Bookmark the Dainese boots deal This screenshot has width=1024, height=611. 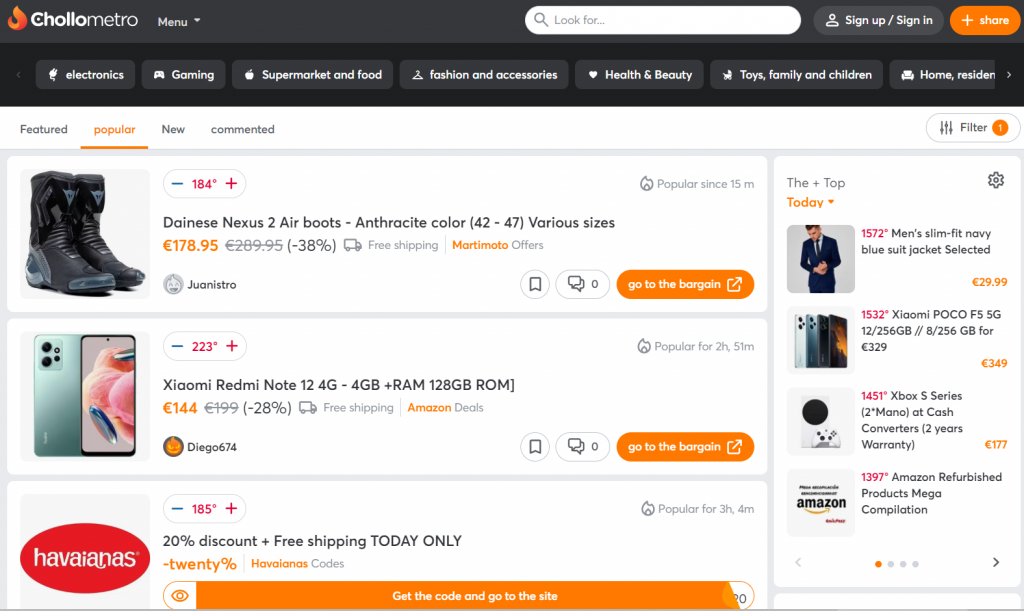tap(535, 285)
